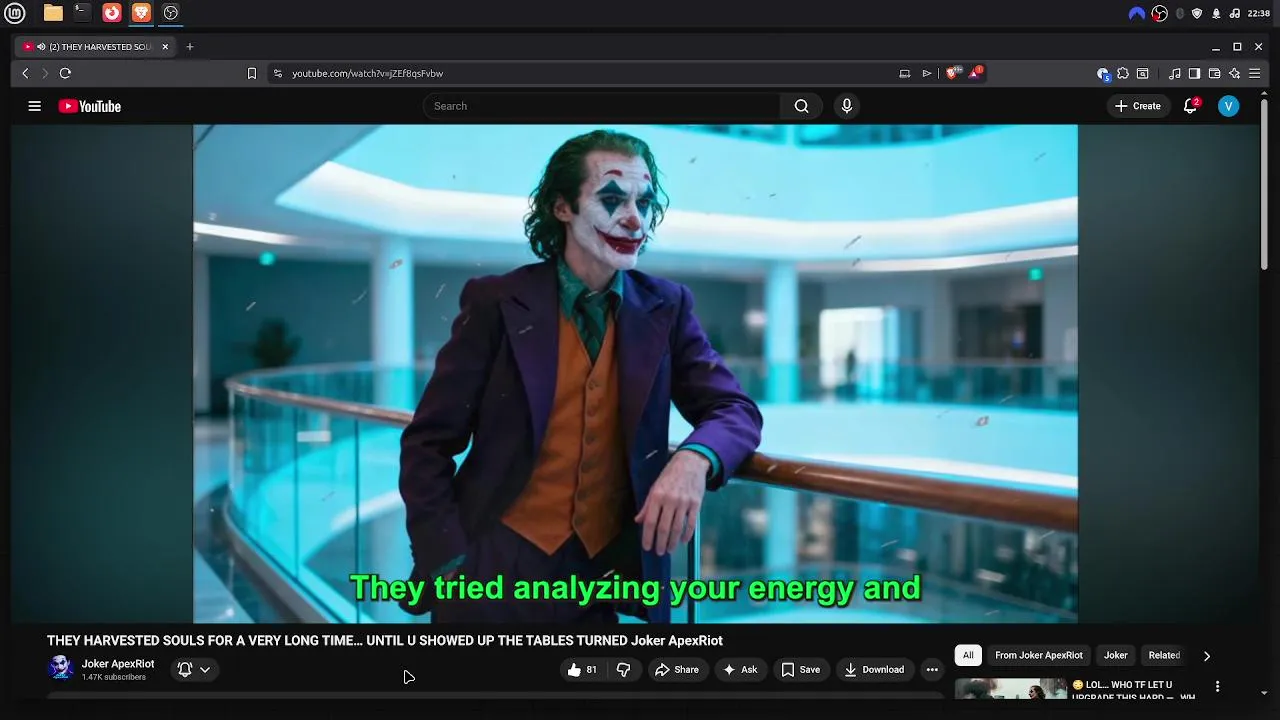This screenshot has height=720, width=1280.
Task: Open a new browser tab
Action: pyautogui.click(x=189, y=47)
